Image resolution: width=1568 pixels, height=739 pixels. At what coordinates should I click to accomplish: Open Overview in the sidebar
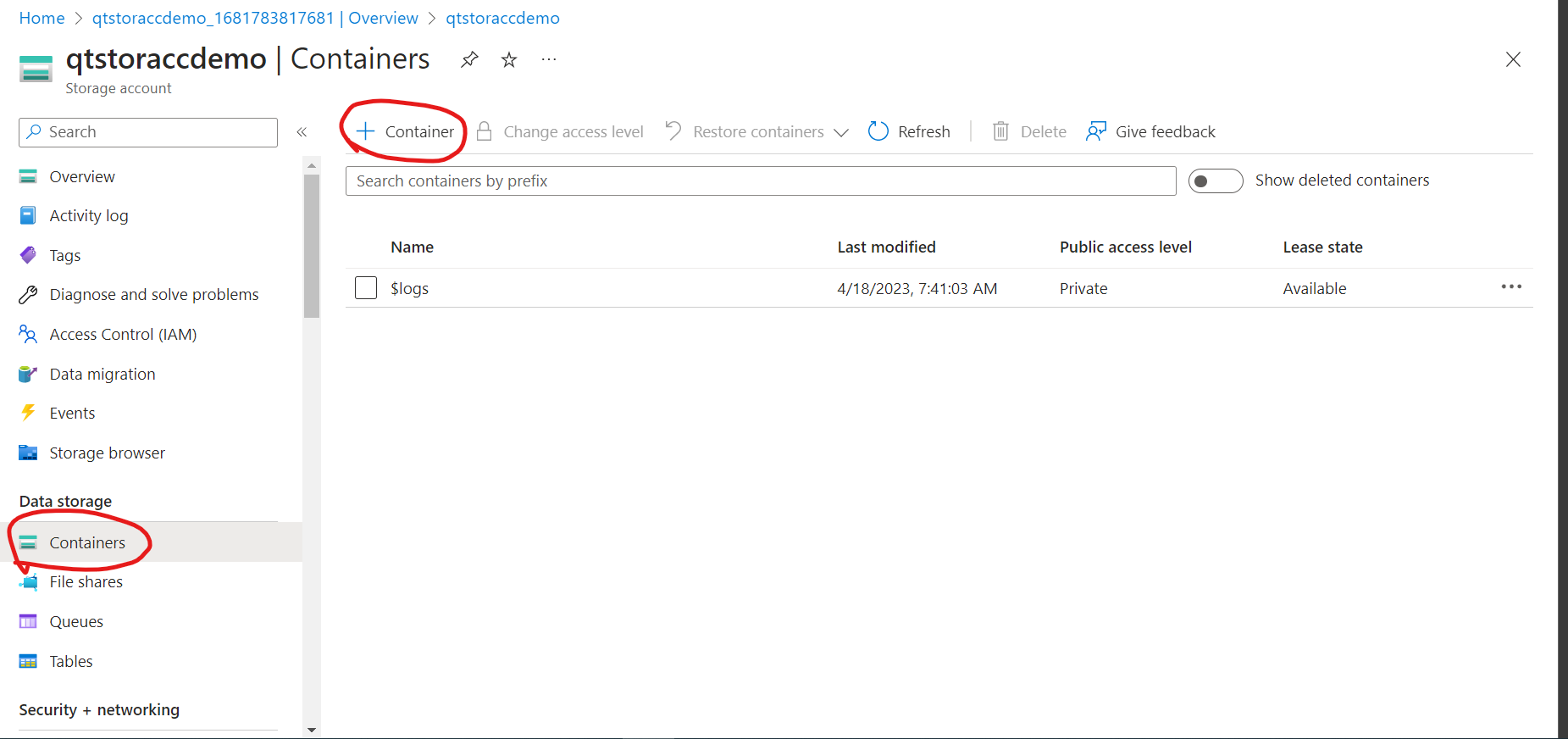click(x=82, y=176)
